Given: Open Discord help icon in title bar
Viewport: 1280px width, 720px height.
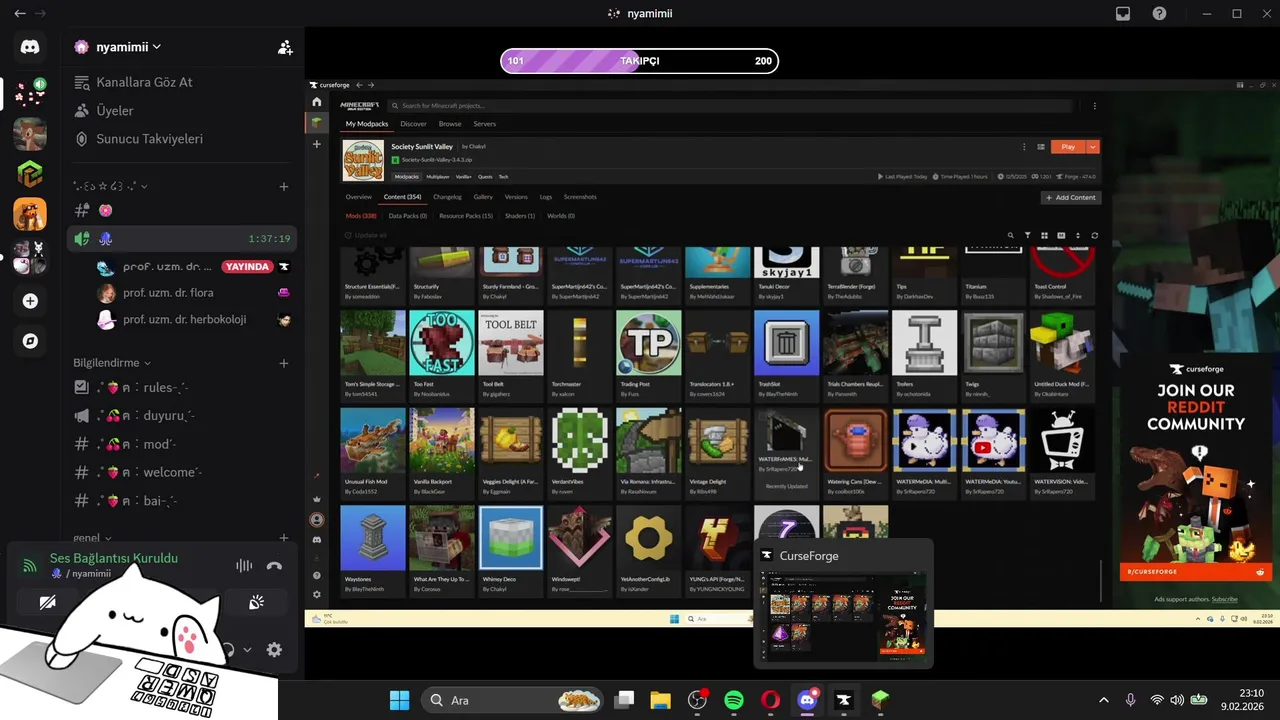Looking at the screenshot, I should 1159,14.
